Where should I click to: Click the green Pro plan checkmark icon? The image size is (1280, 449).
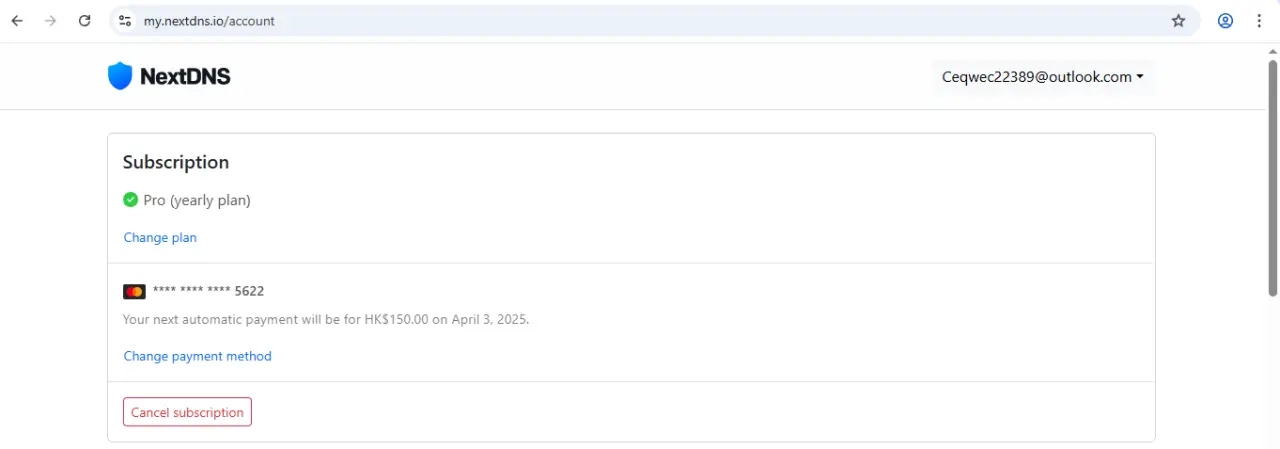[130, 200]
